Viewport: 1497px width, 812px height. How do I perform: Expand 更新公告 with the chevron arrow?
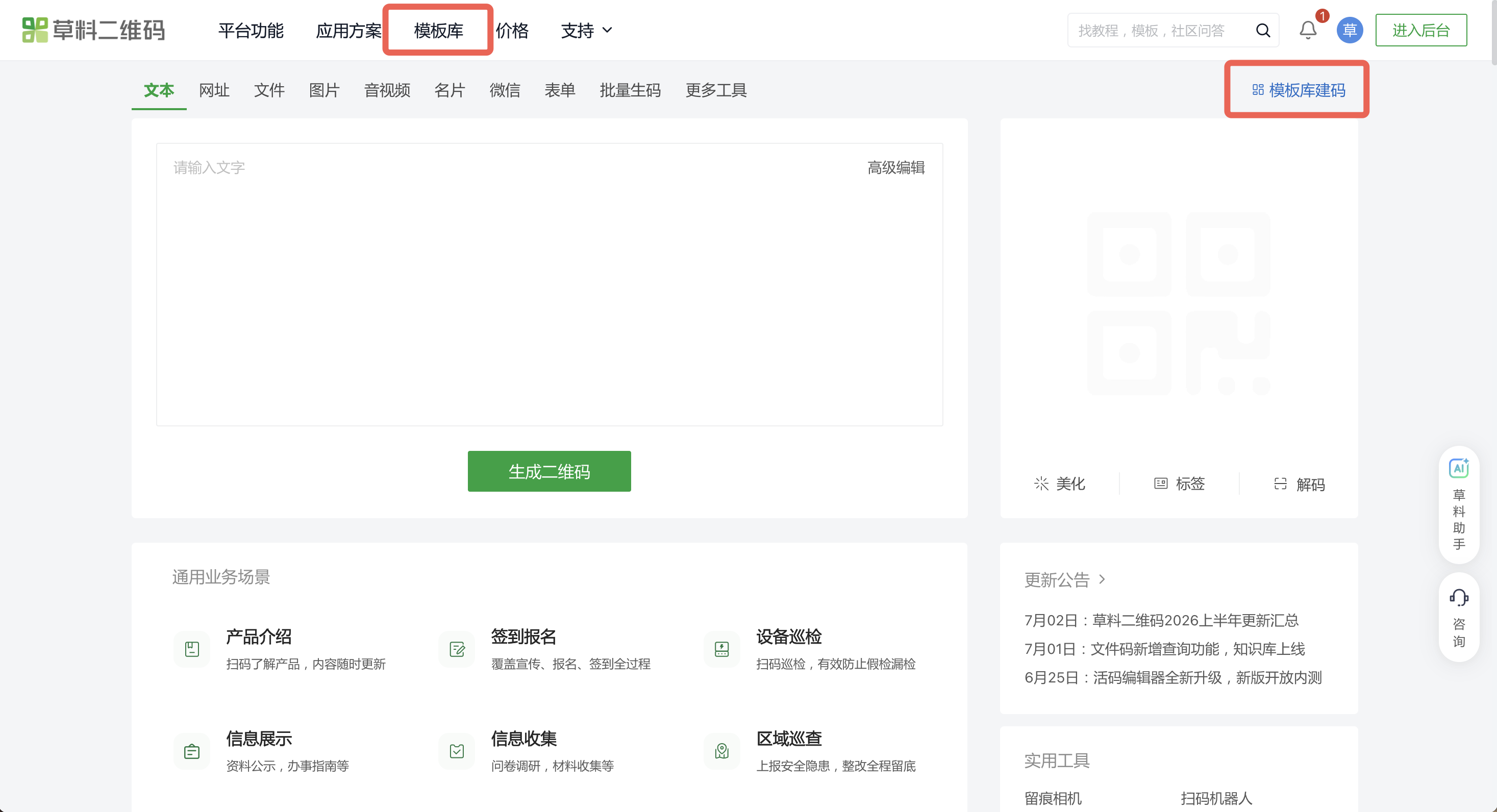tap(1101, 579)
